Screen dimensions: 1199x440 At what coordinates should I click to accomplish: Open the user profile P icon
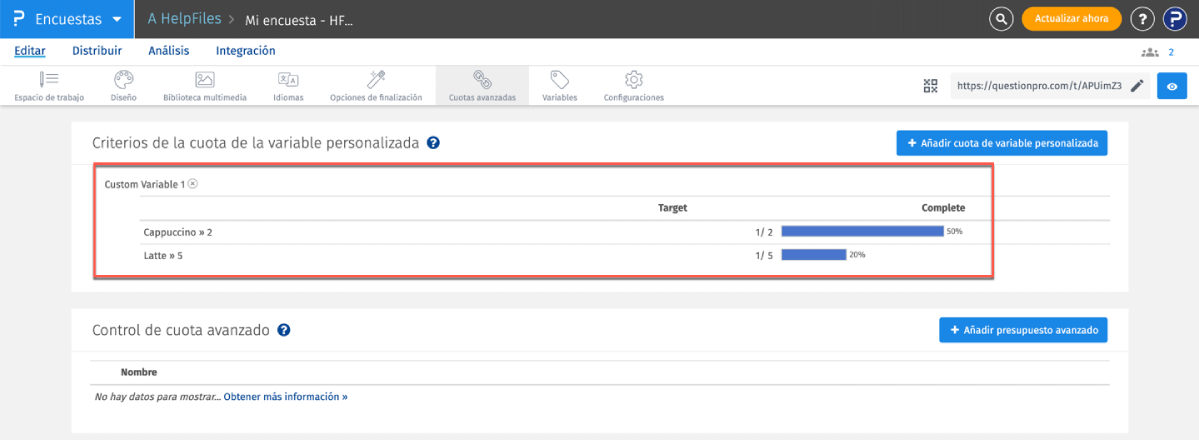pos(1175,19)
